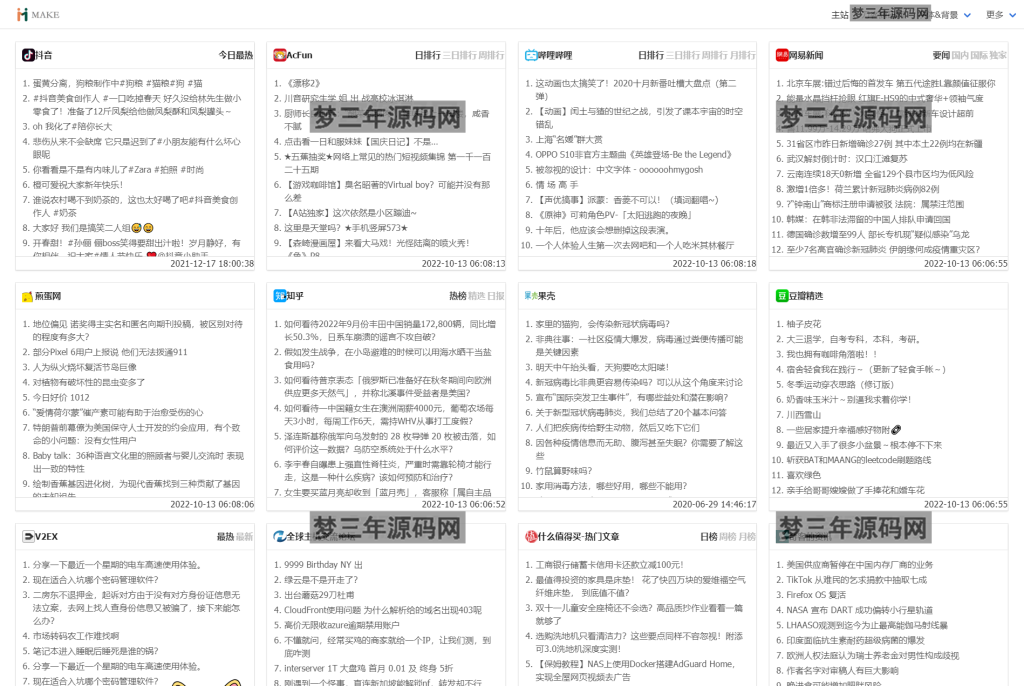Open 果壳 item '竹鼠算野味吗?'
The image size is (1024, 686).
click(x=564, y=471)
